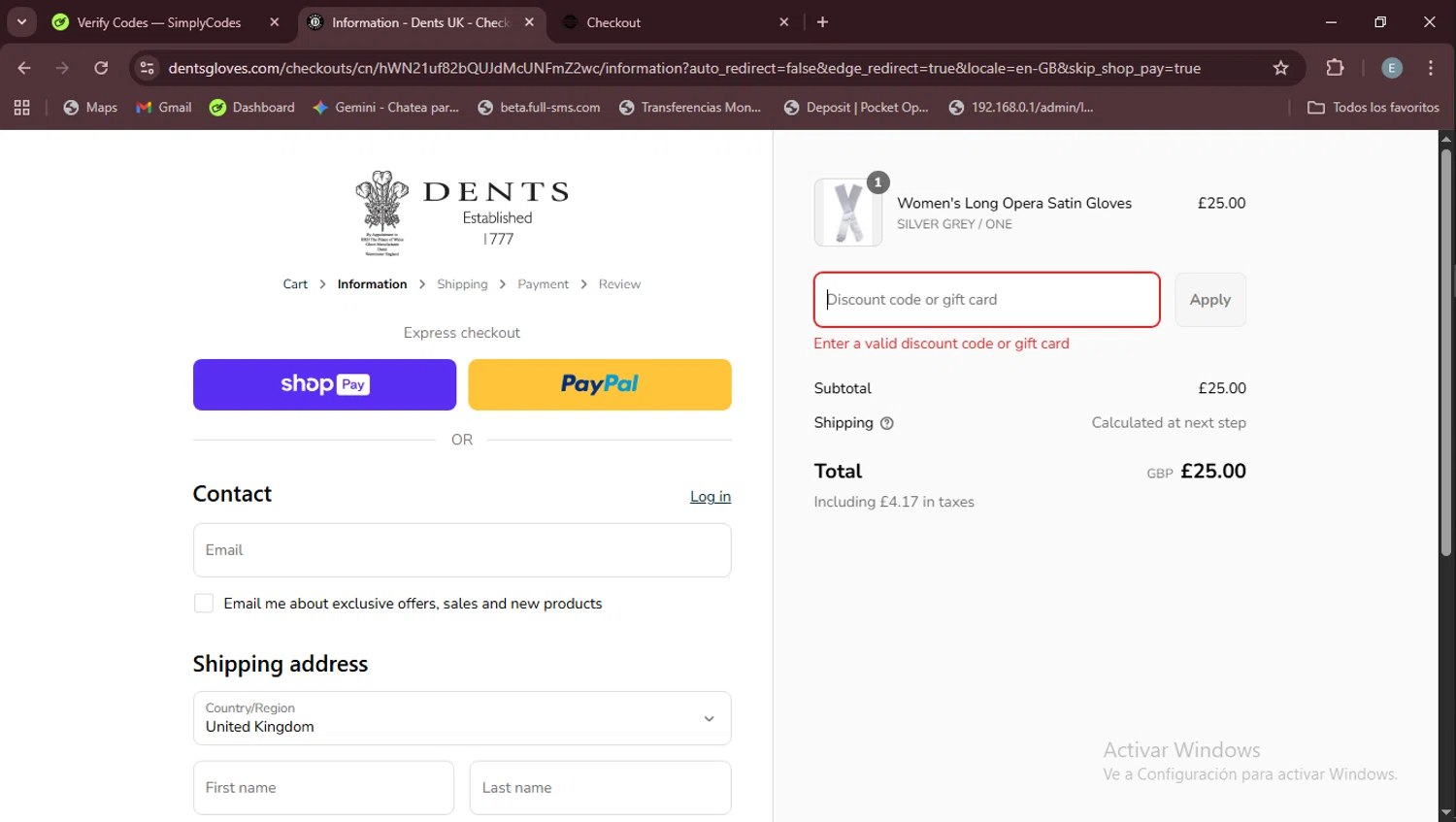Click the Apply discount button
Screen dimensions: 1456x822
tap(1210, 300)
